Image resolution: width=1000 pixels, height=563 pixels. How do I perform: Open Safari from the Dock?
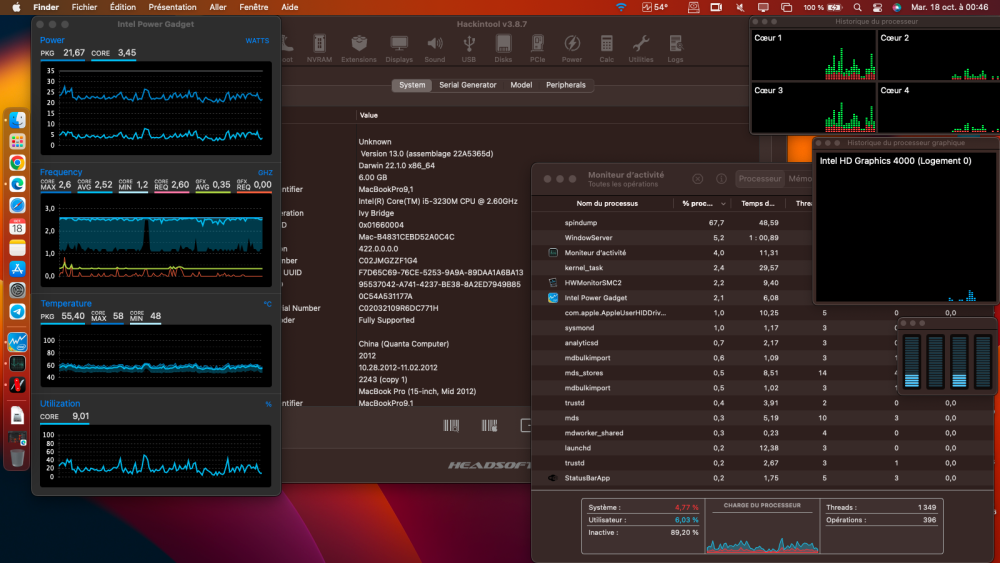17,205
